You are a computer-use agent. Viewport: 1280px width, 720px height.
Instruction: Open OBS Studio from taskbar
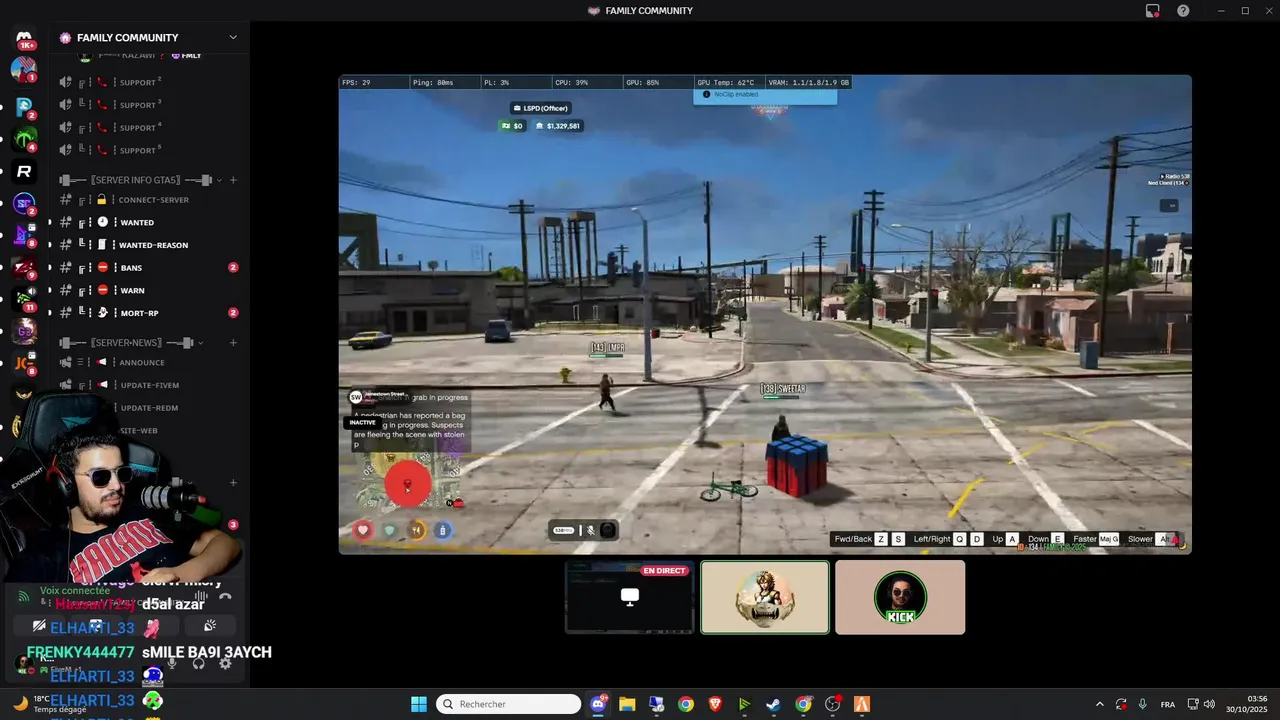pyautogui.click(x=832, y=704)
